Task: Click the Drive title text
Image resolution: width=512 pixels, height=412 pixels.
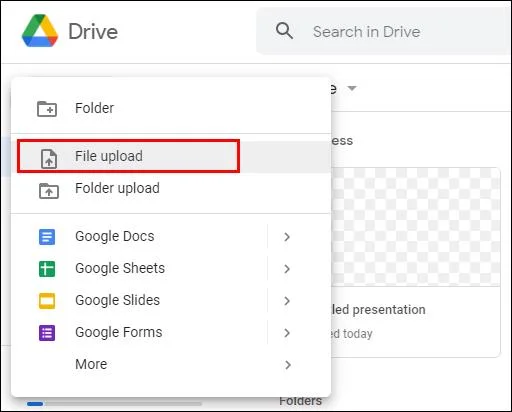Action: pyautogui.click(x=93, y=32)
